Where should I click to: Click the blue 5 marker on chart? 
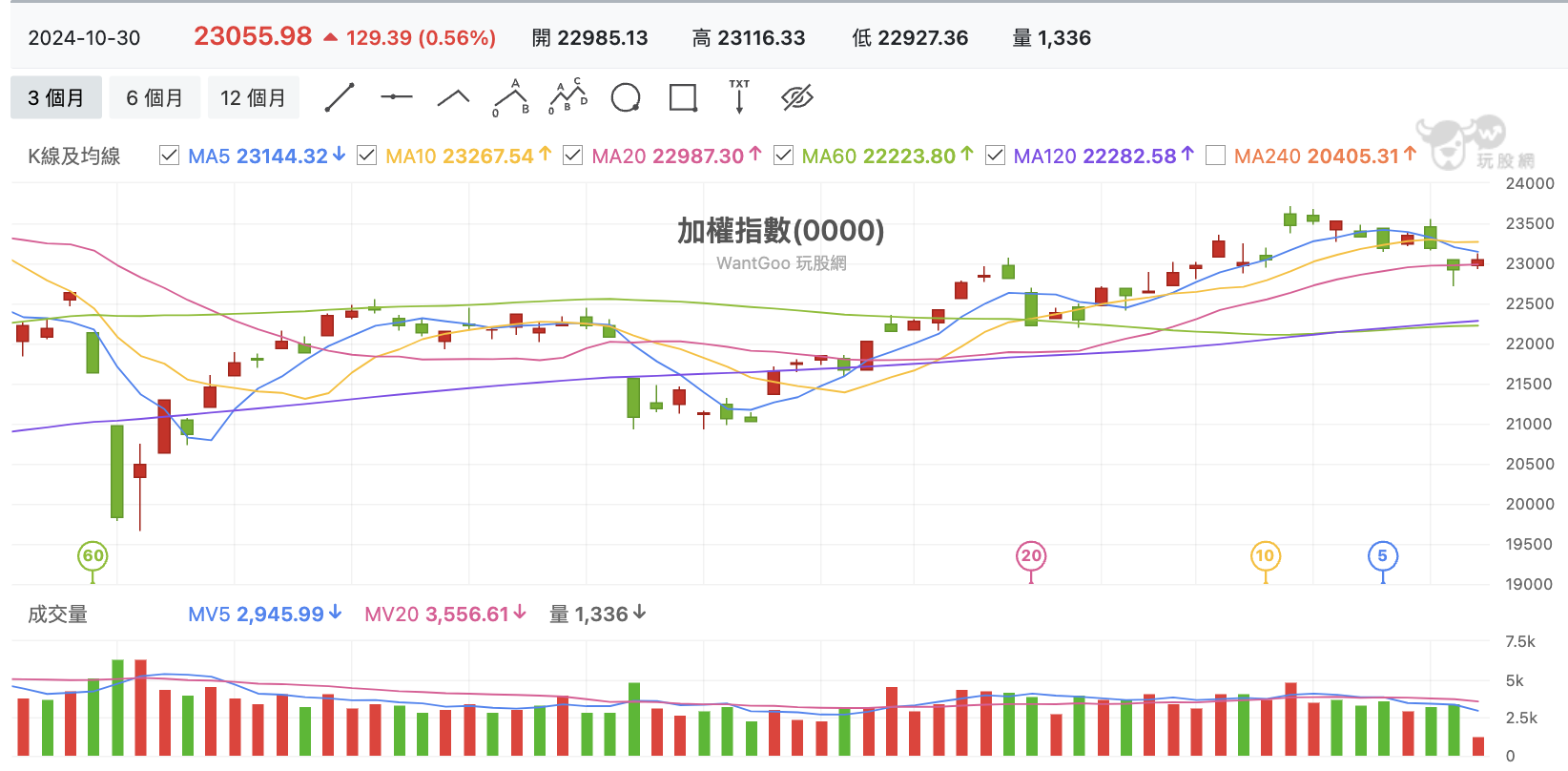[1383, 556]
